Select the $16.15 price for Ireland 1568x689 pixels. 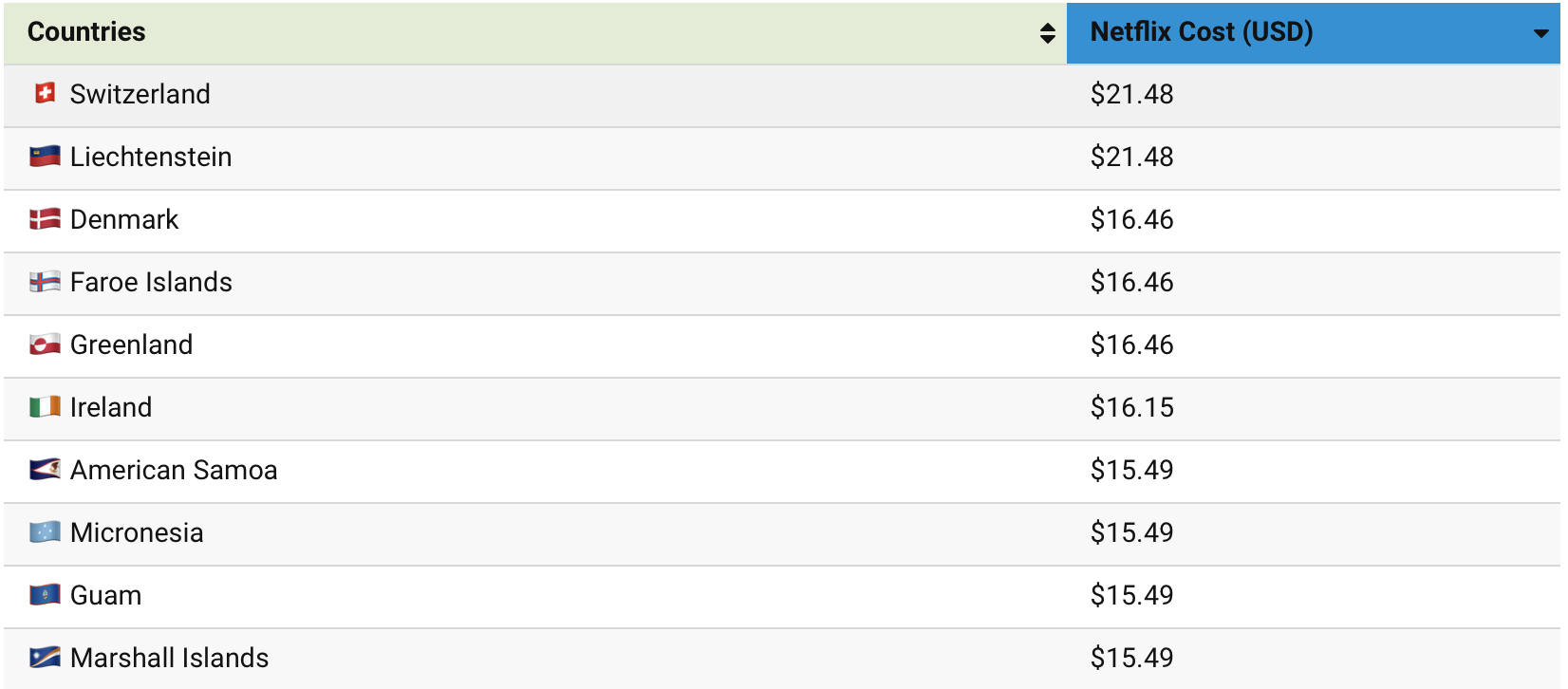click(1131, 407)
